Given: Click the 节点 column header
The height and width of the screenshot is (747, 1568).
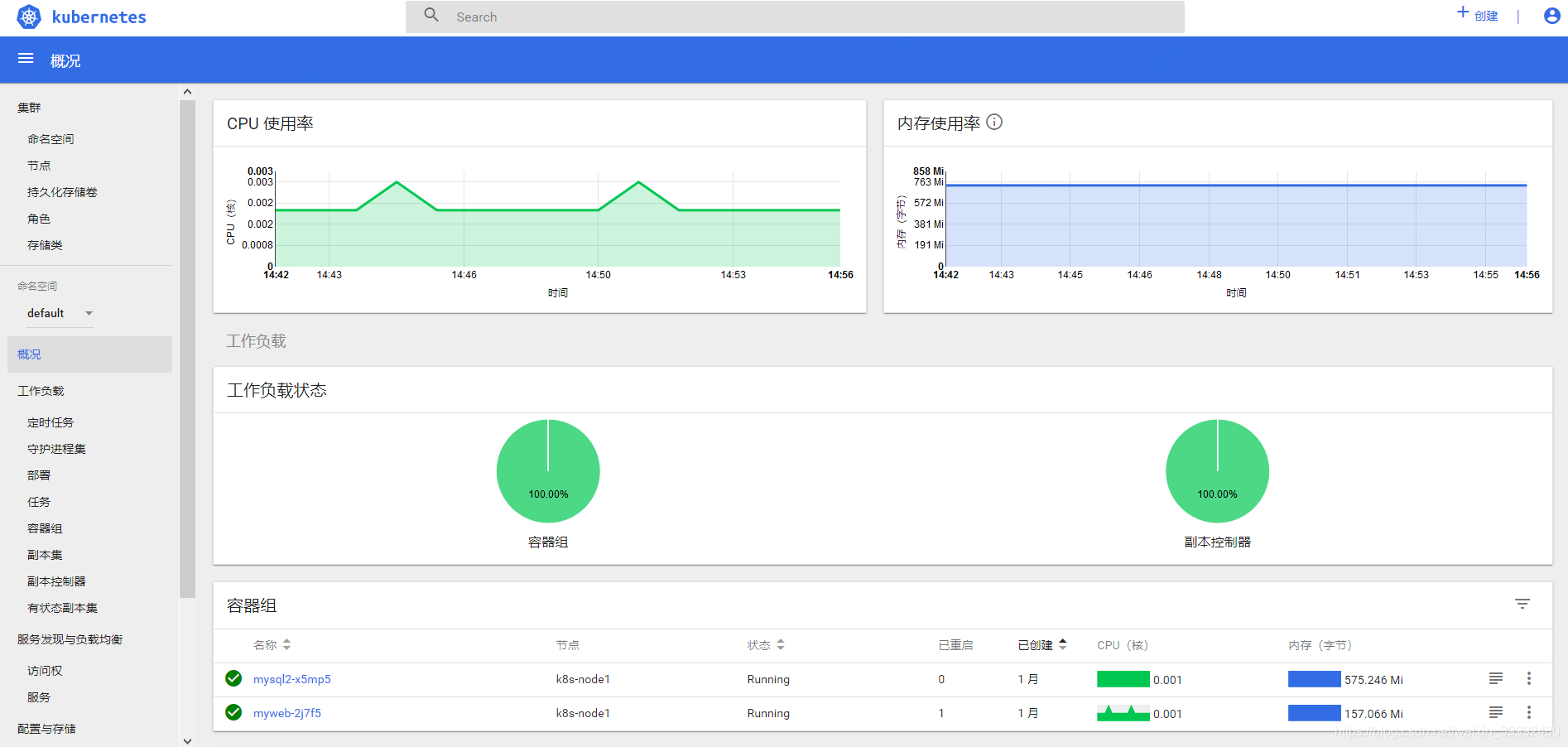Looking at the screenshot, I should pos(568,645).
